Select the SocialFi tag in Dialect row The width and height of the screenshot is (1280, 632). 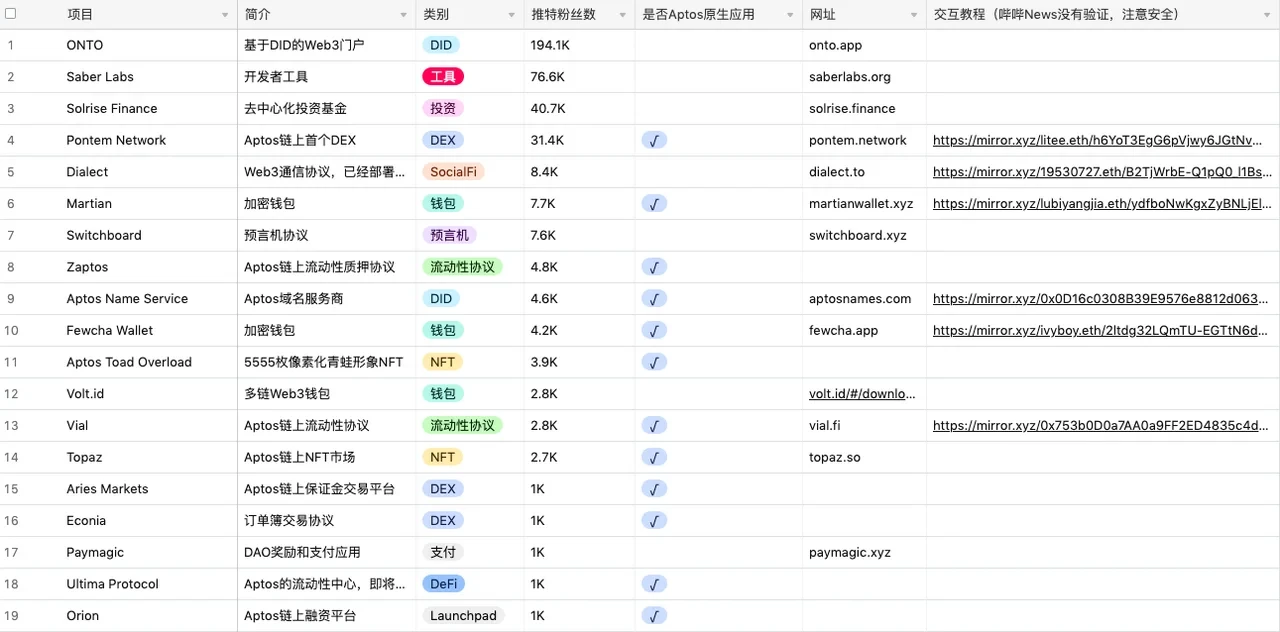coord(453,172)
